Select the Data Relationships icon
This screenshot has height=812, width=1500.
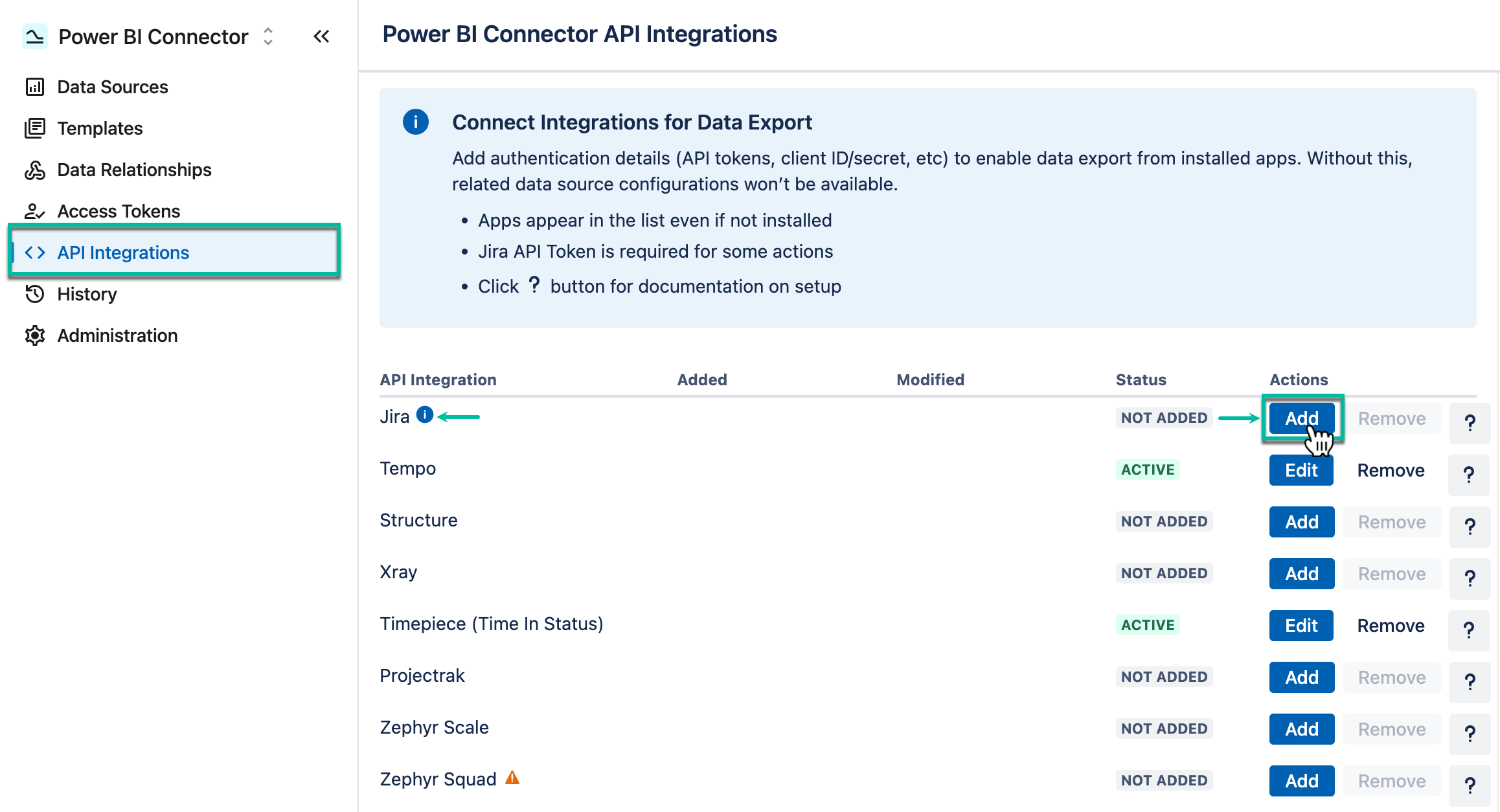[x=35, y=169]
